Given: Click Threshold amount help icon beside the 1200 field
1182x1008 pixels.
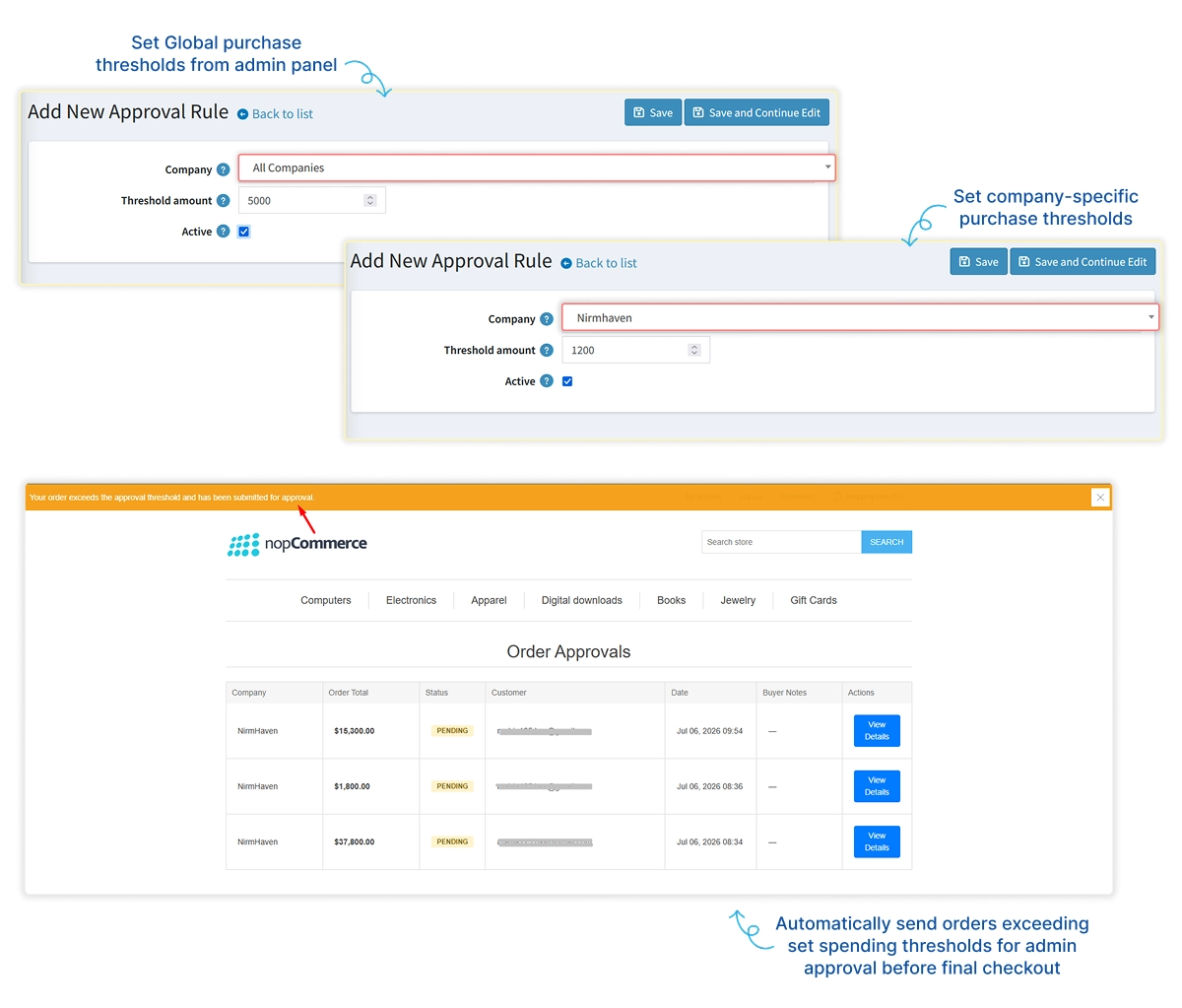Looking at the screenshot, I should (547, 350).
